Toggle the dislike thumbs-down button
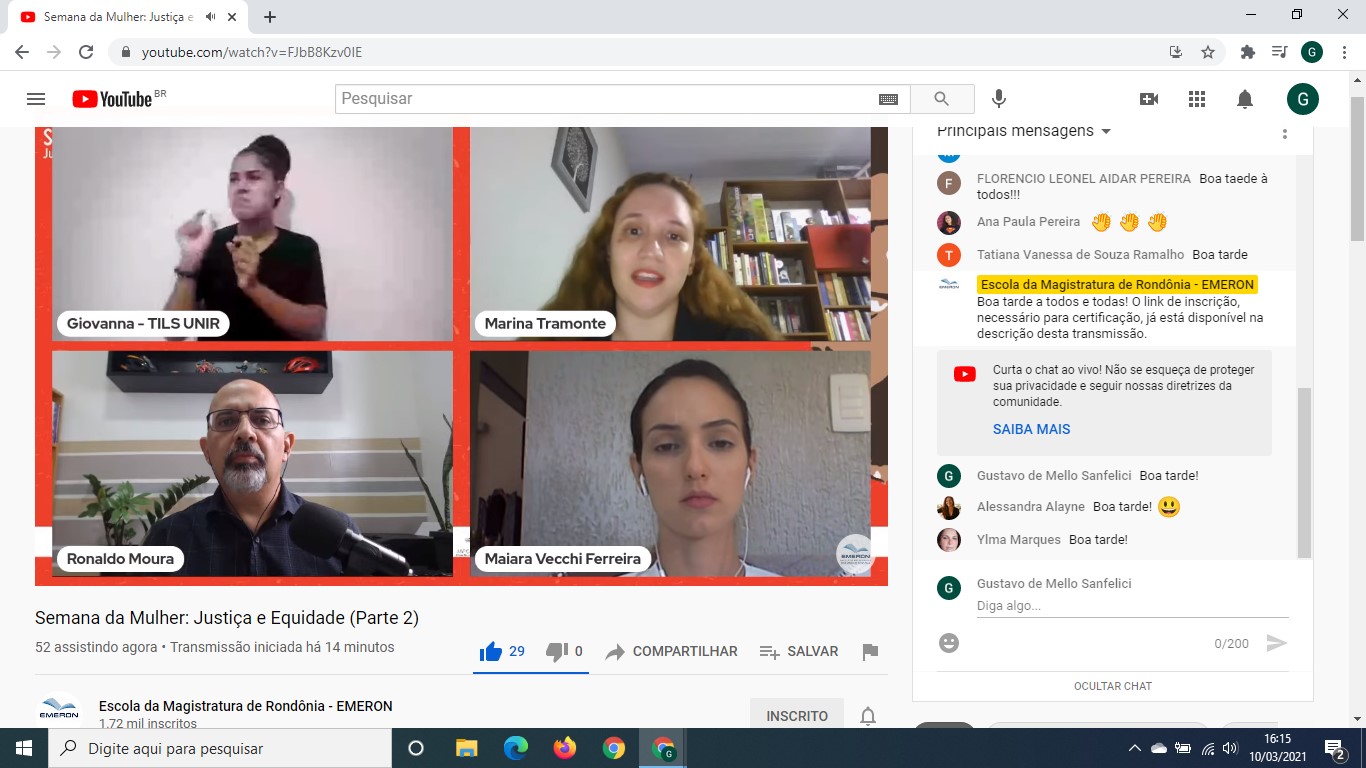The height and width of the screenshot is (768, 1366). 557,652
